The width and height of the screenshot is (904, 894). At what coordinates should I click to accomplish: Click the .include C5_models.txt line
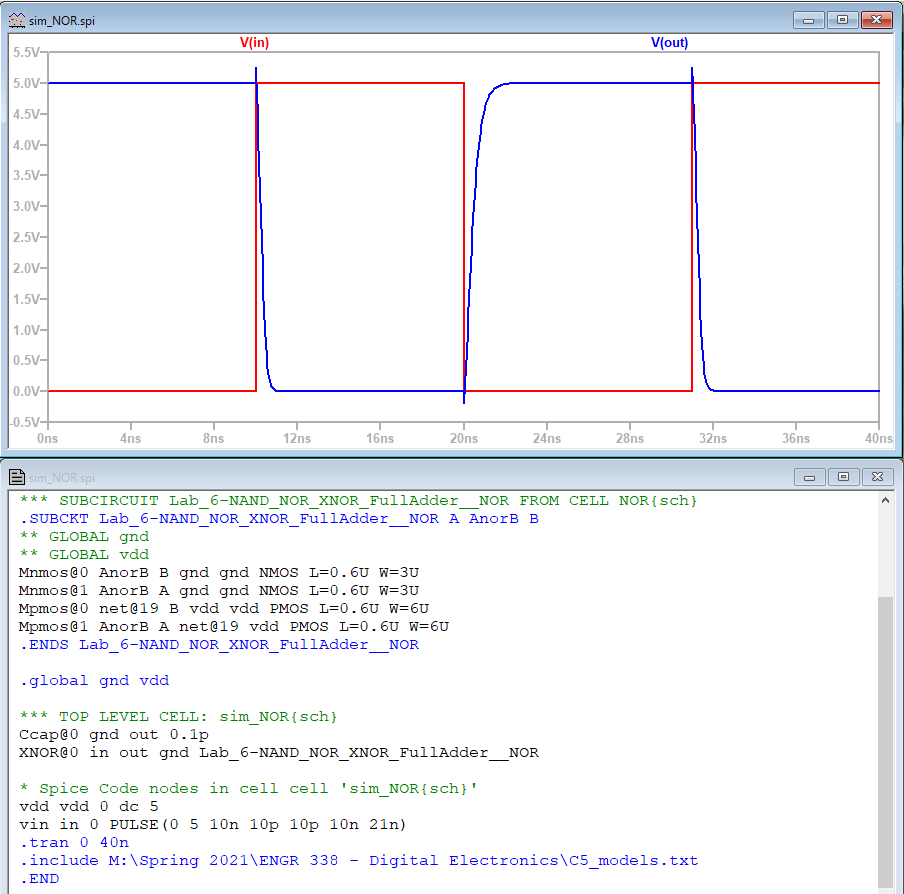coord(358,860)
